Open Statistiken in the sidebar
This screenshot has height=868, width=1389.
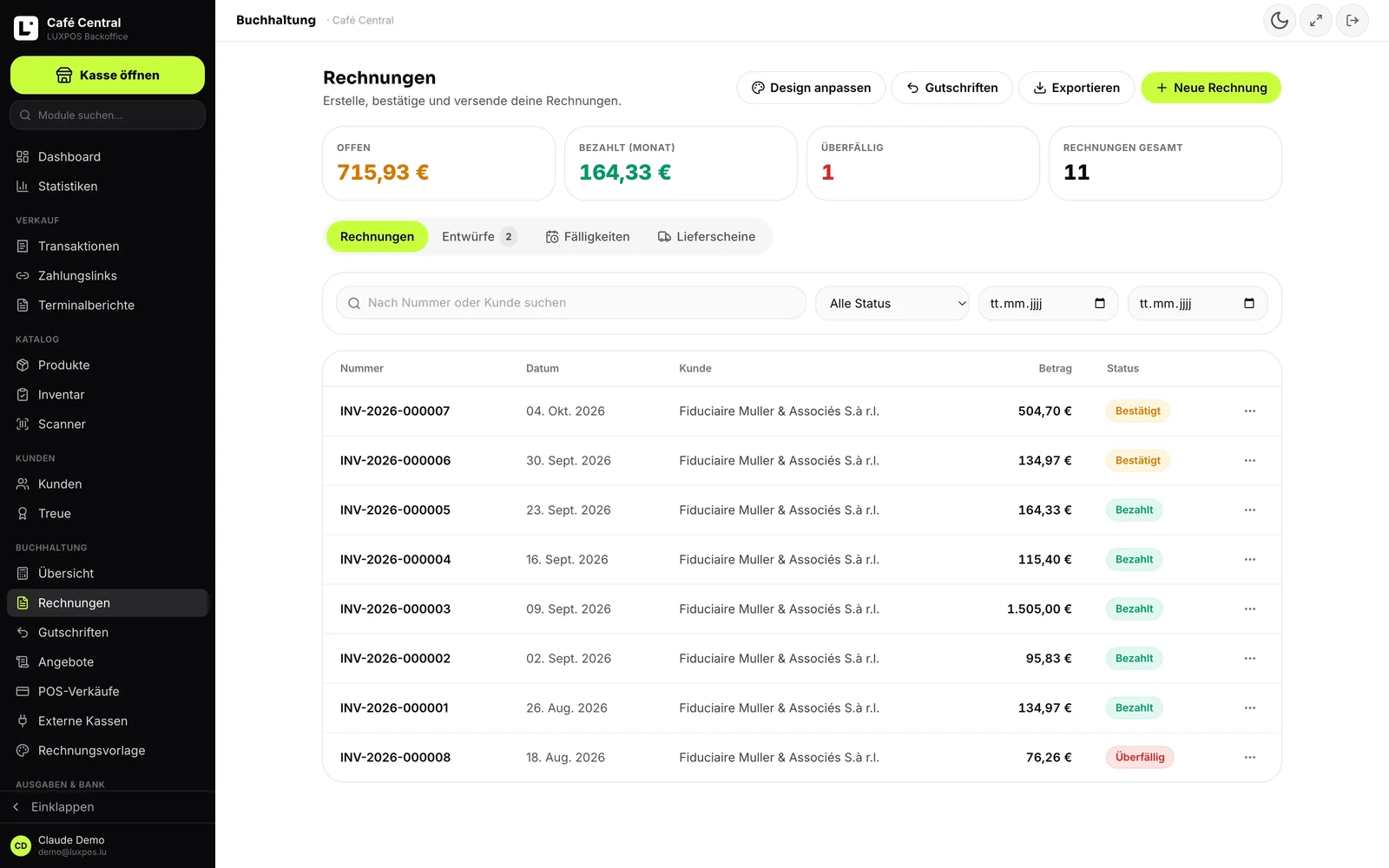tap(108, 187)
